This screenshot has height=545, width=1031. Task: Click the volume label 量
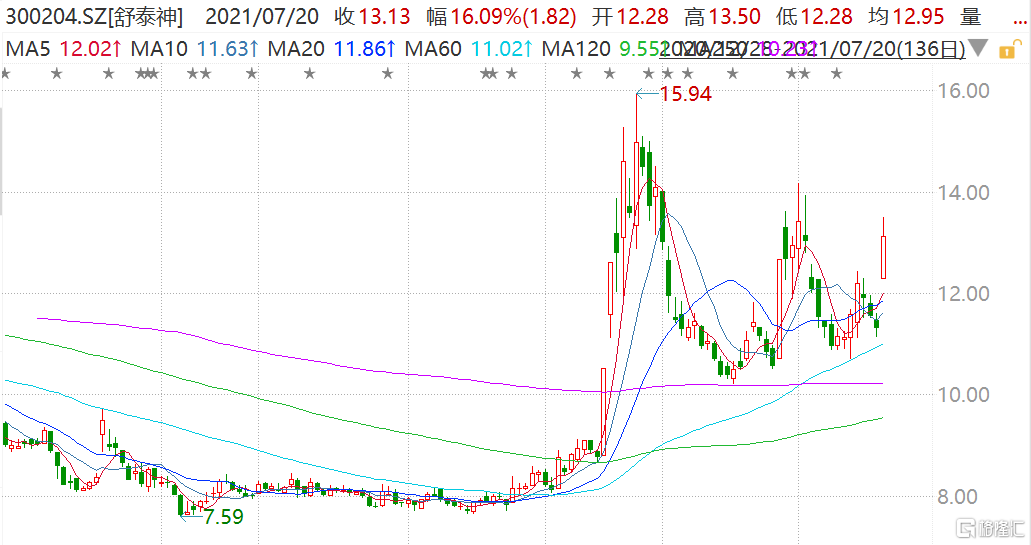(971, 16)
